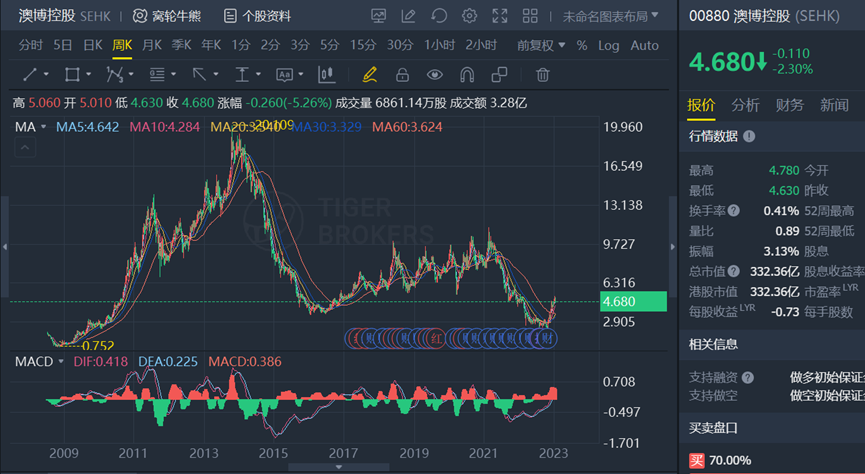865x474 pixels.
Task: Click the candlestick chart type icon
Action: (x=326, y=74)
